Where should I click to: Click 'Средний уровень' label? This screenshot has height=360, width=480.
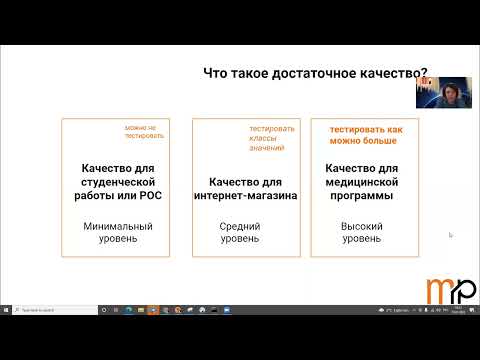240,232
